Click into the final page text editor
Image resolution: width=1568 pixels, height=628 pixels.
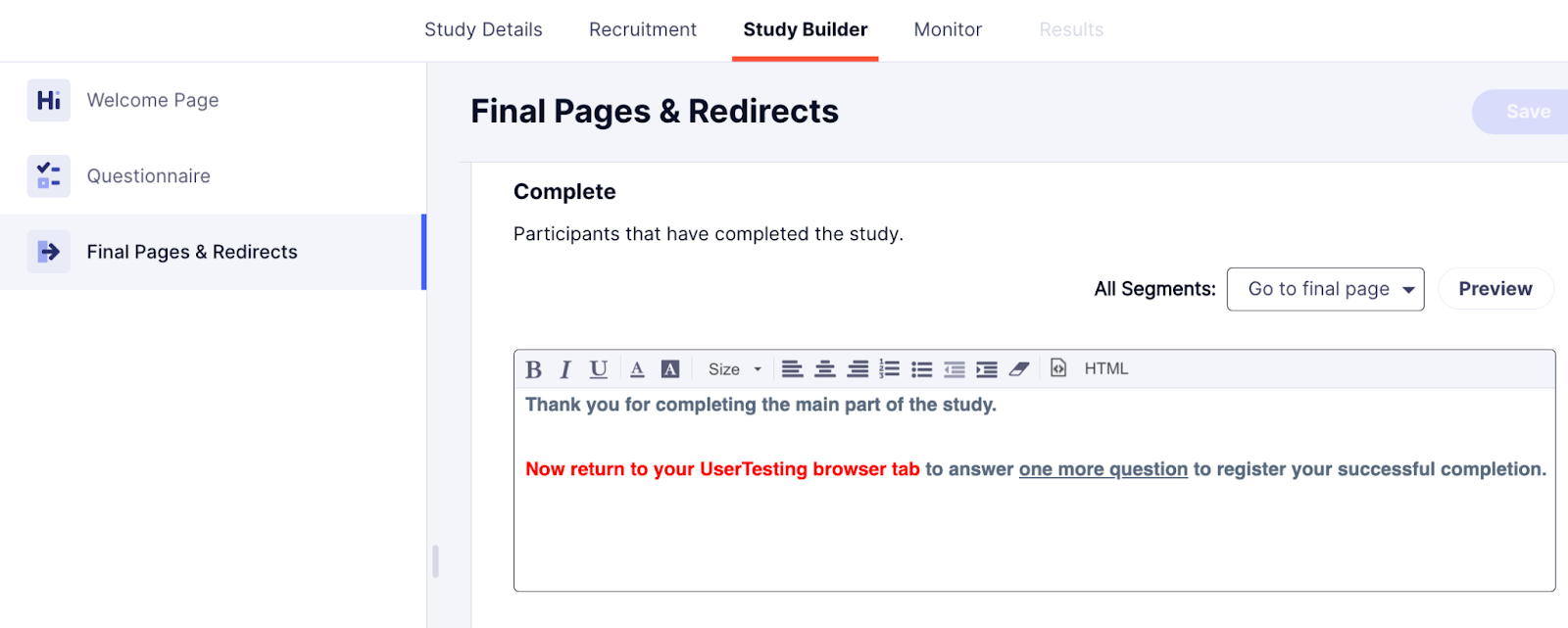tap(1035, 490)
